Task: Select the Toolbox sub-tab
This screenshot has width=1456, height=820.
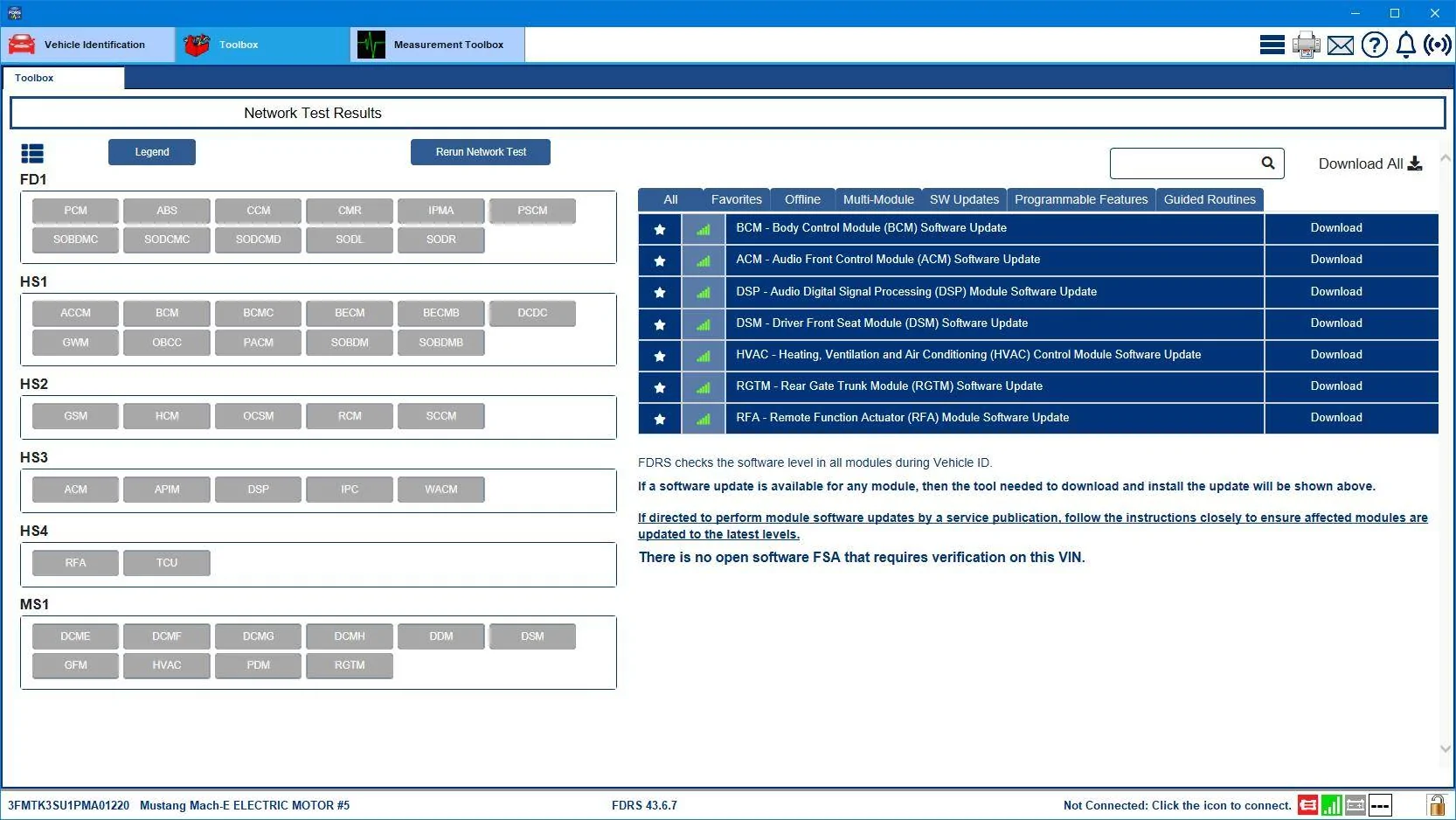Action: [x=63, y=78]
